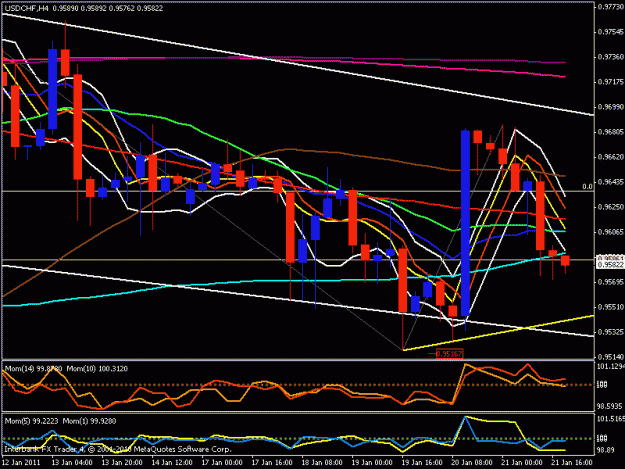
Task: Click the 19 Jan 00:00 time label
Action: click(x=371, y=463)
